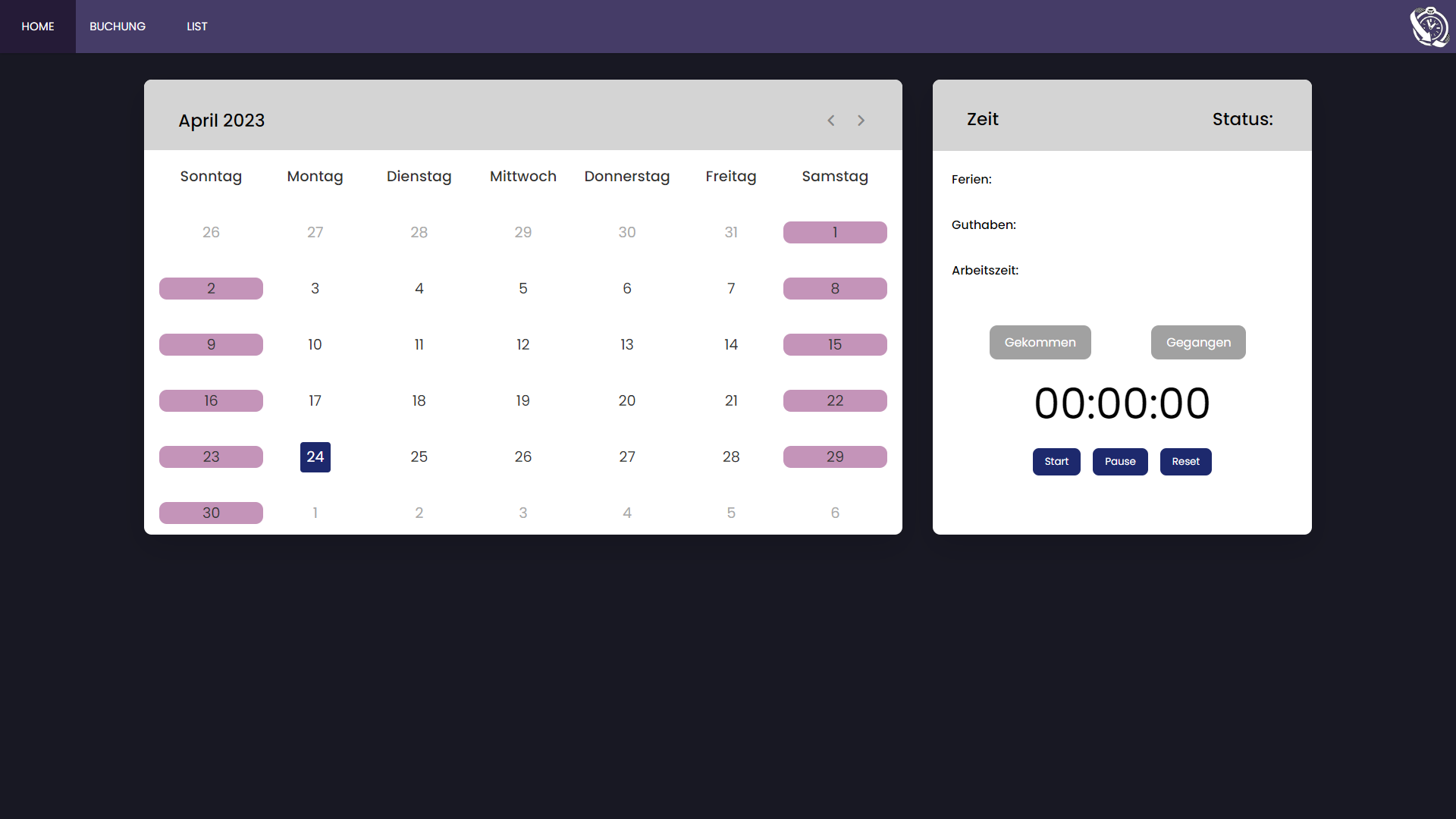
Task: Reset the stopwatch timer
Action: click(1185, 462)
